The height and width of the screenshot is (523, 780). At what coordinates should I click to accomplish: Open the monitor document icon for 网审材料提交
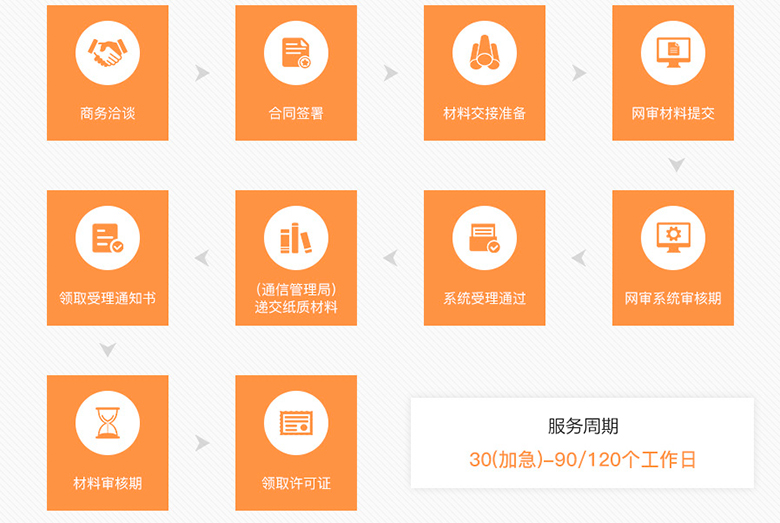pos(673,52)
